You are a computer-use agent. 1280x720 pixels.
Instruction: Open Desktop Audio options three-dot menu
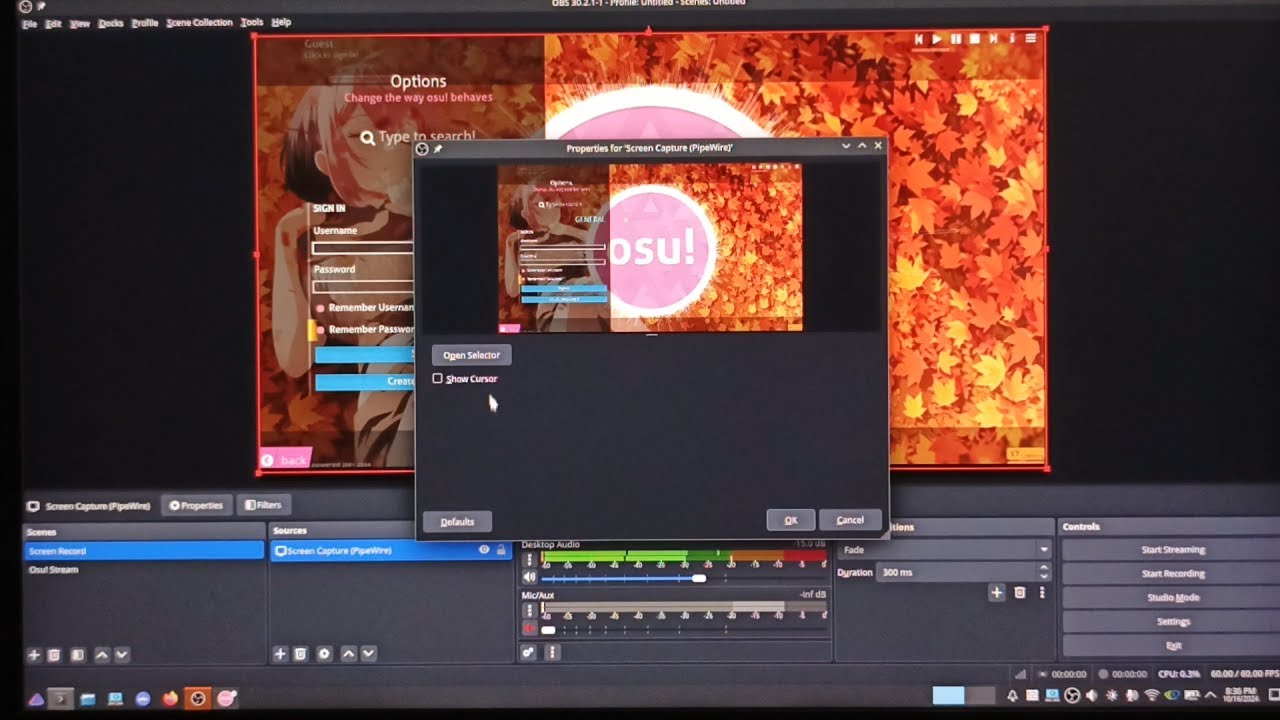[530, 560]
